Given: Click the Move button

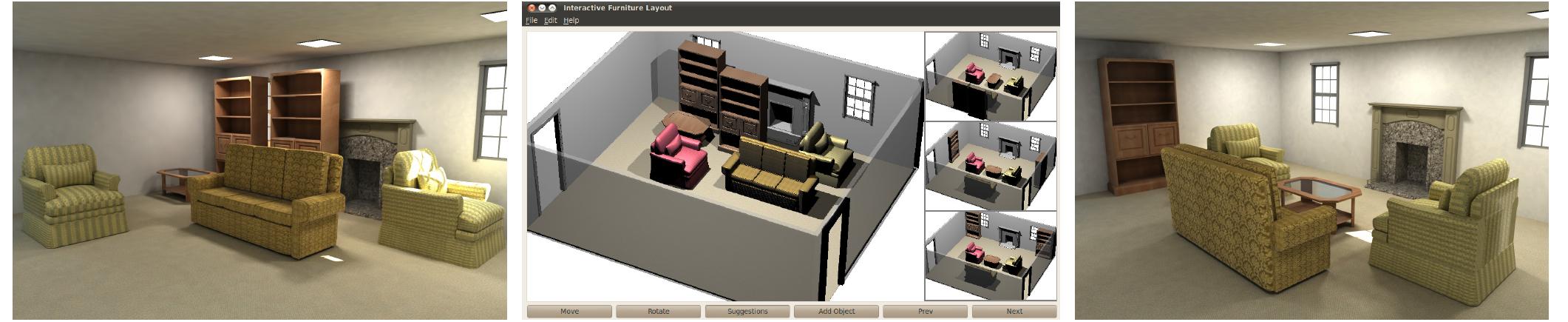Looking at the screenshot, I should 569,311.
